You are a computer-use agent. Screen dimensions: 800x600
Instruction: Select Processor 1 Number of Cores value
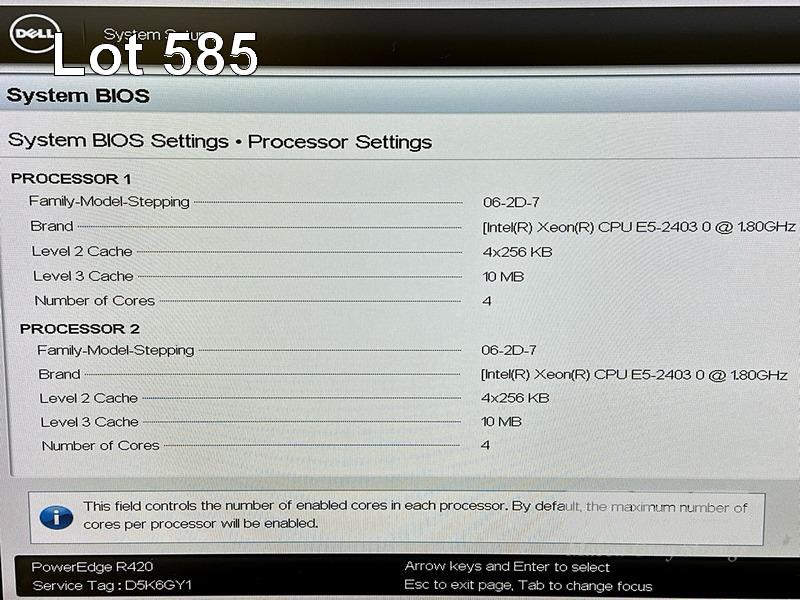[487, 301]
